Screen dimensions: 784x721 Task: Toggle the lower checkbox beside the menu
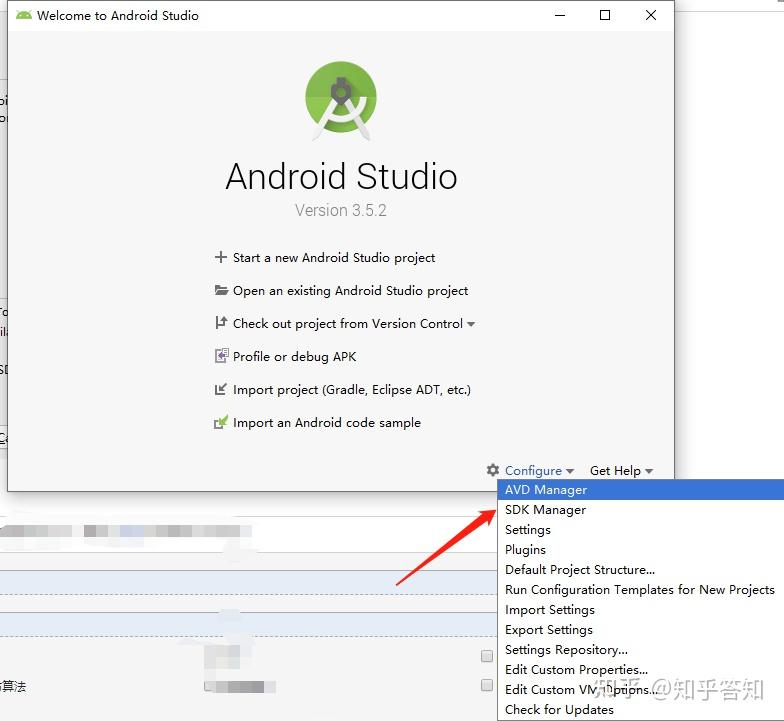[x=486, y=685]
